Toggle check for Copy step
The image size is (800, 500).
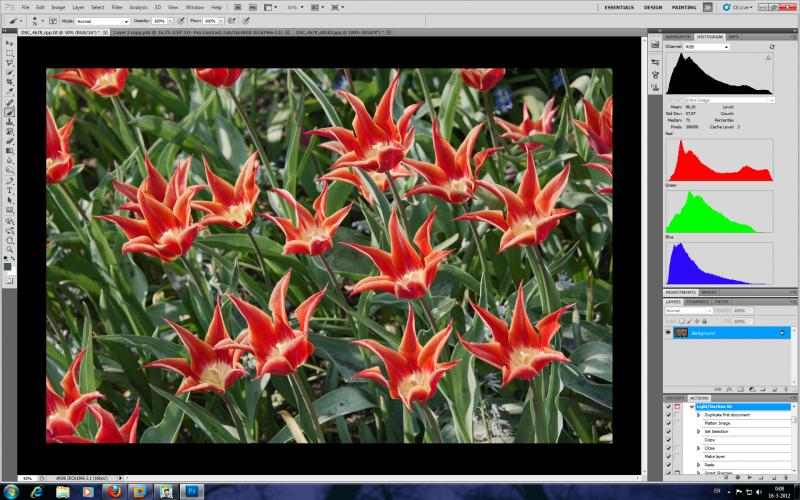(x=668, y=440)
